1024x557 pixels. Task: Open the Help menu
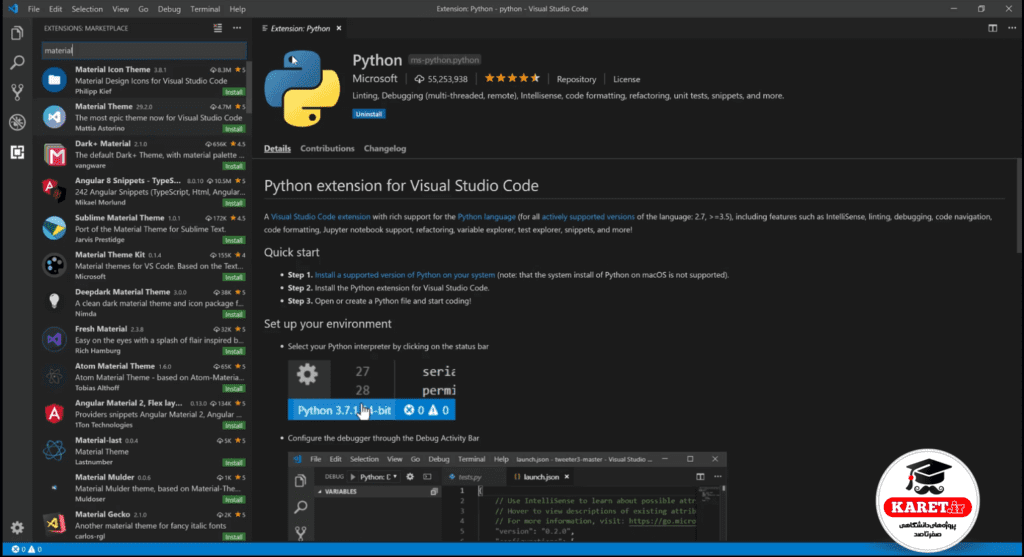tap(238, 9)
